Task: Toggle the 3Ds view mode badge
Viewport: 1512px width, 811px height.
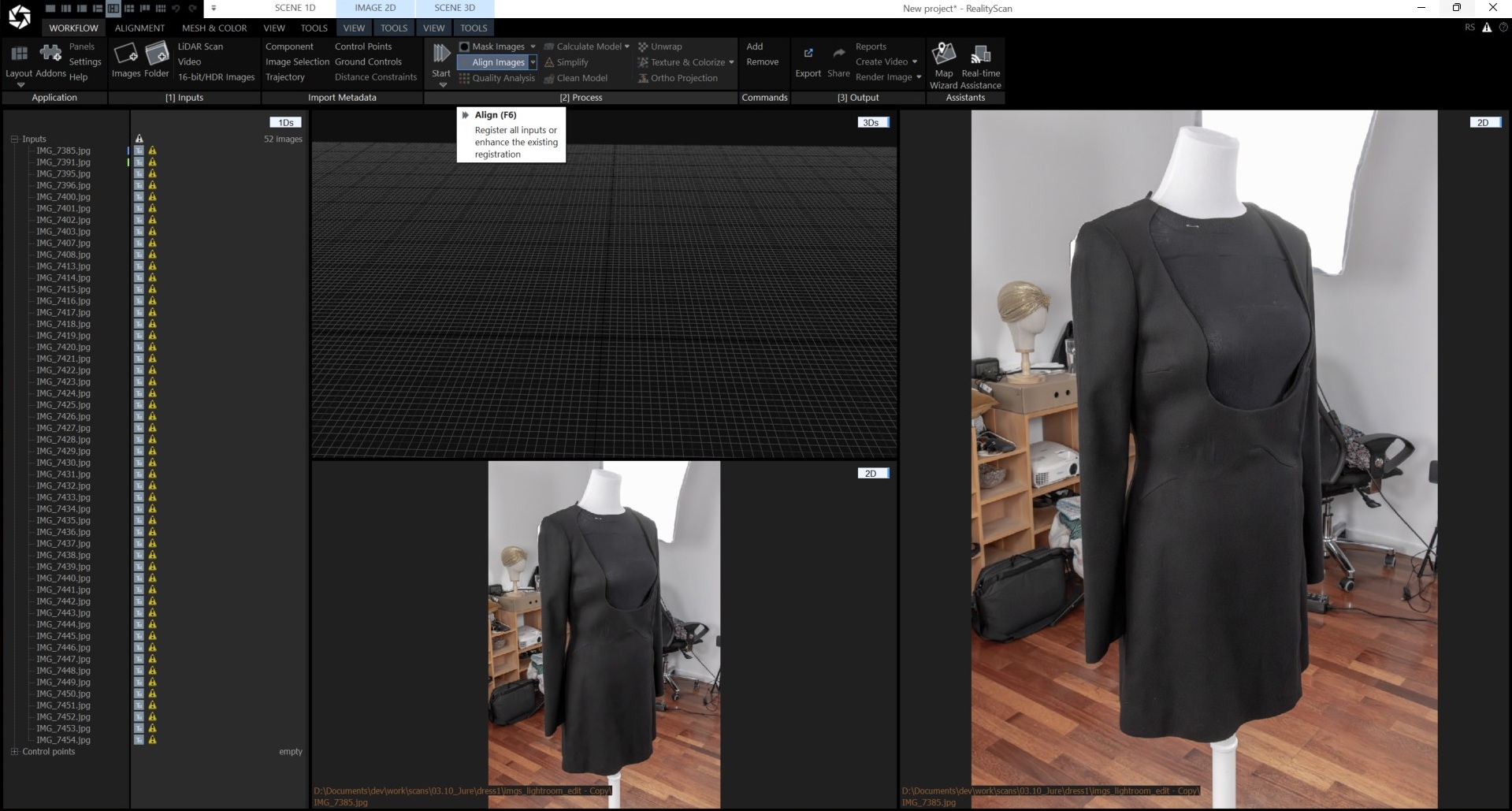Action: pyautogui.click(x=871, y=122)
